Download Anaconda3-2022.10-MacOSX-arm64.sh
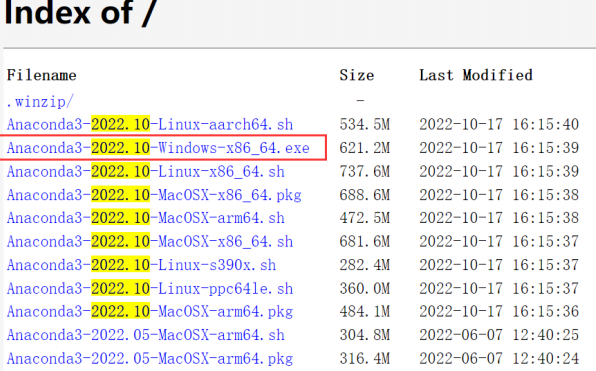Image resolution: width=596 pixels, height=371 pixels. (x=146, y=218)
